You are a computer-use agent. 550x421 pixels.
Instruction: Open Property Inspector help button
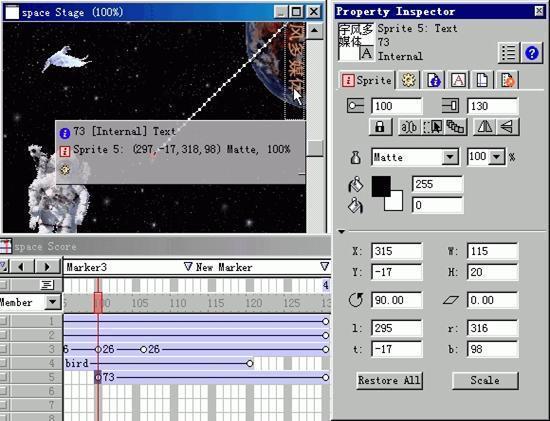[532, 53]
